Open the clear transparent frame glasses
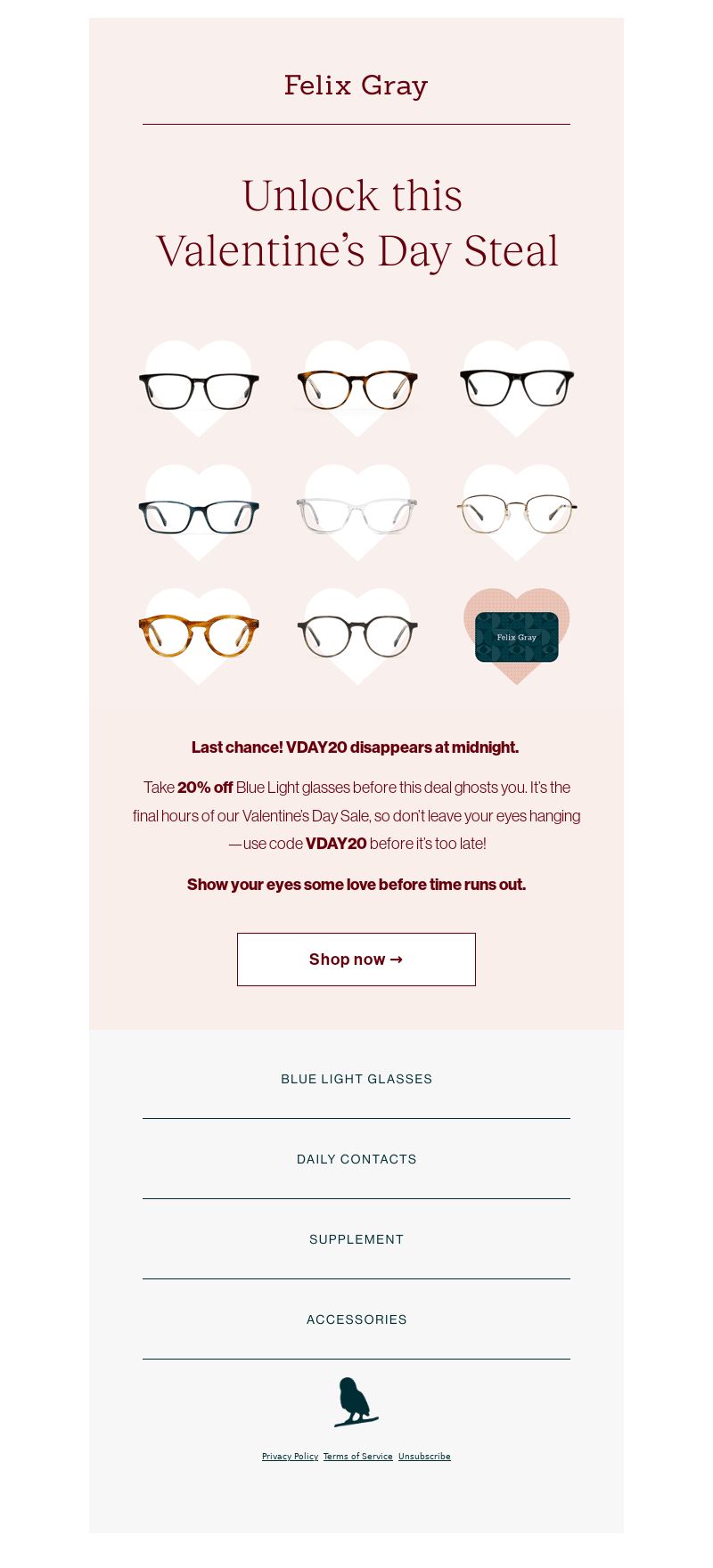Screen dimensions: 713x1568 [x=356, y=512]
